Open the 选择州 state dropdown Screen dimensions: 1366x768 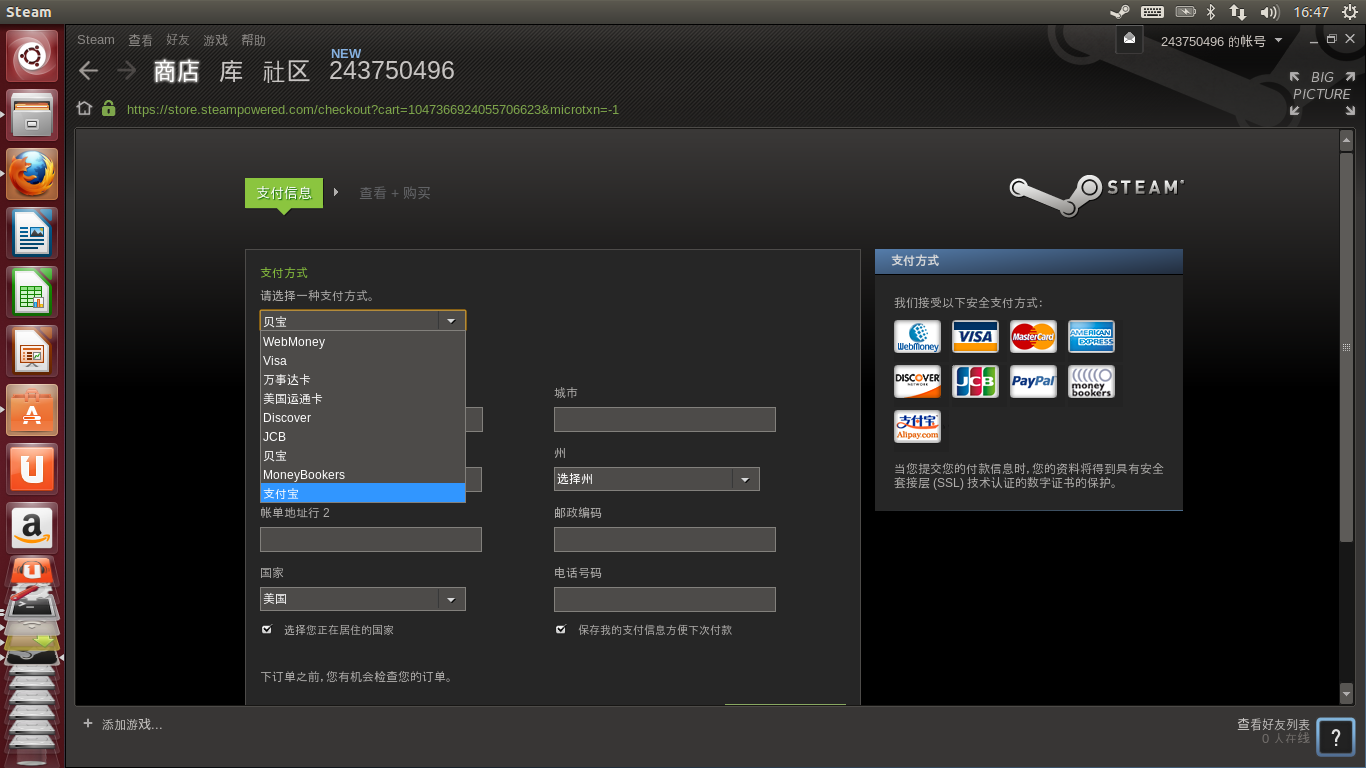tap(657, 479)
